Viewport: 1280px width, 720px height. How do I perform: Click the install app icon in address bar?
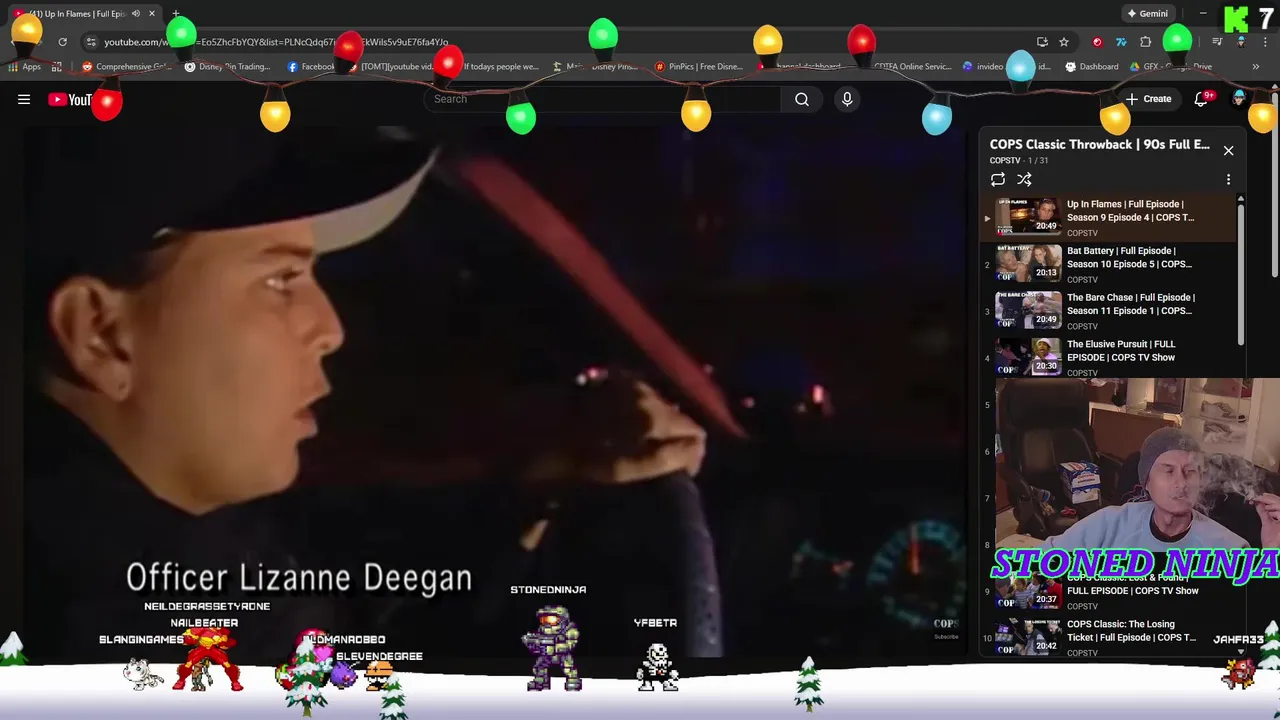[1042, 42]
